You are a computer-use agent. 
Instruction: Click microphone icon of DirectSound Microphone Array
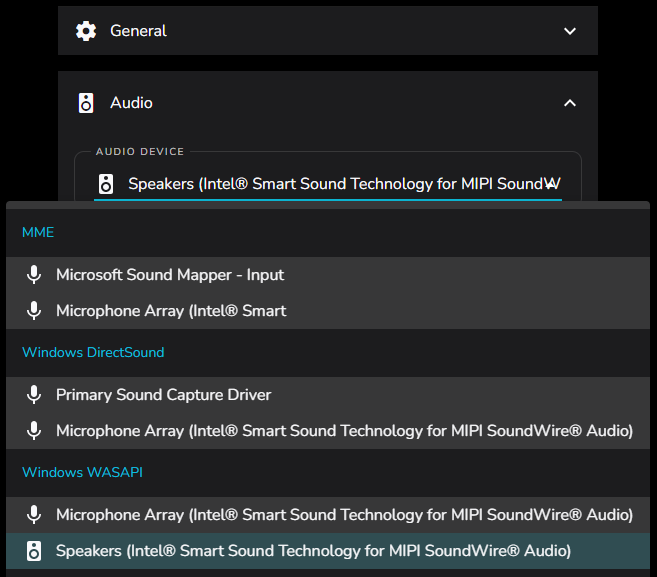point(34,431)
